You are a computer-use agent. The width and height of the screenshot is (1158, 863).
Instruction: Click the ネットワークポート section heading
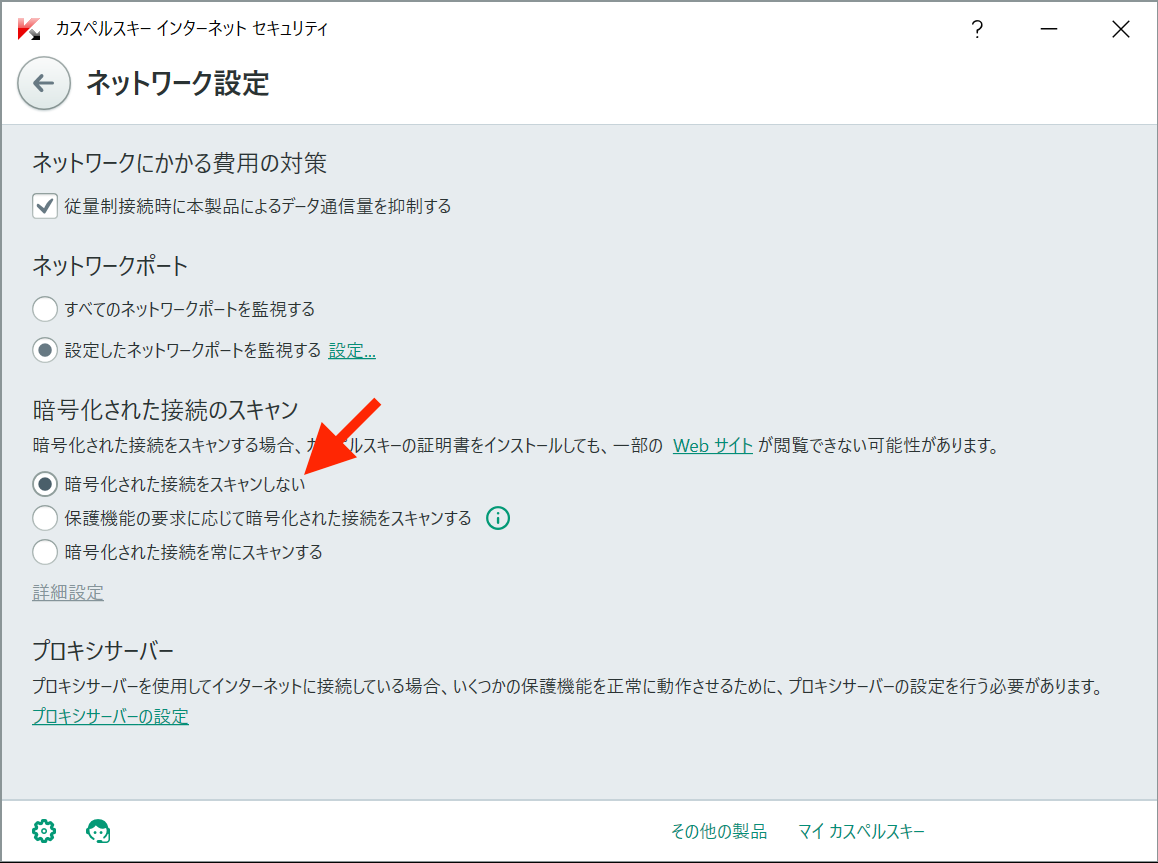point(110,266)
